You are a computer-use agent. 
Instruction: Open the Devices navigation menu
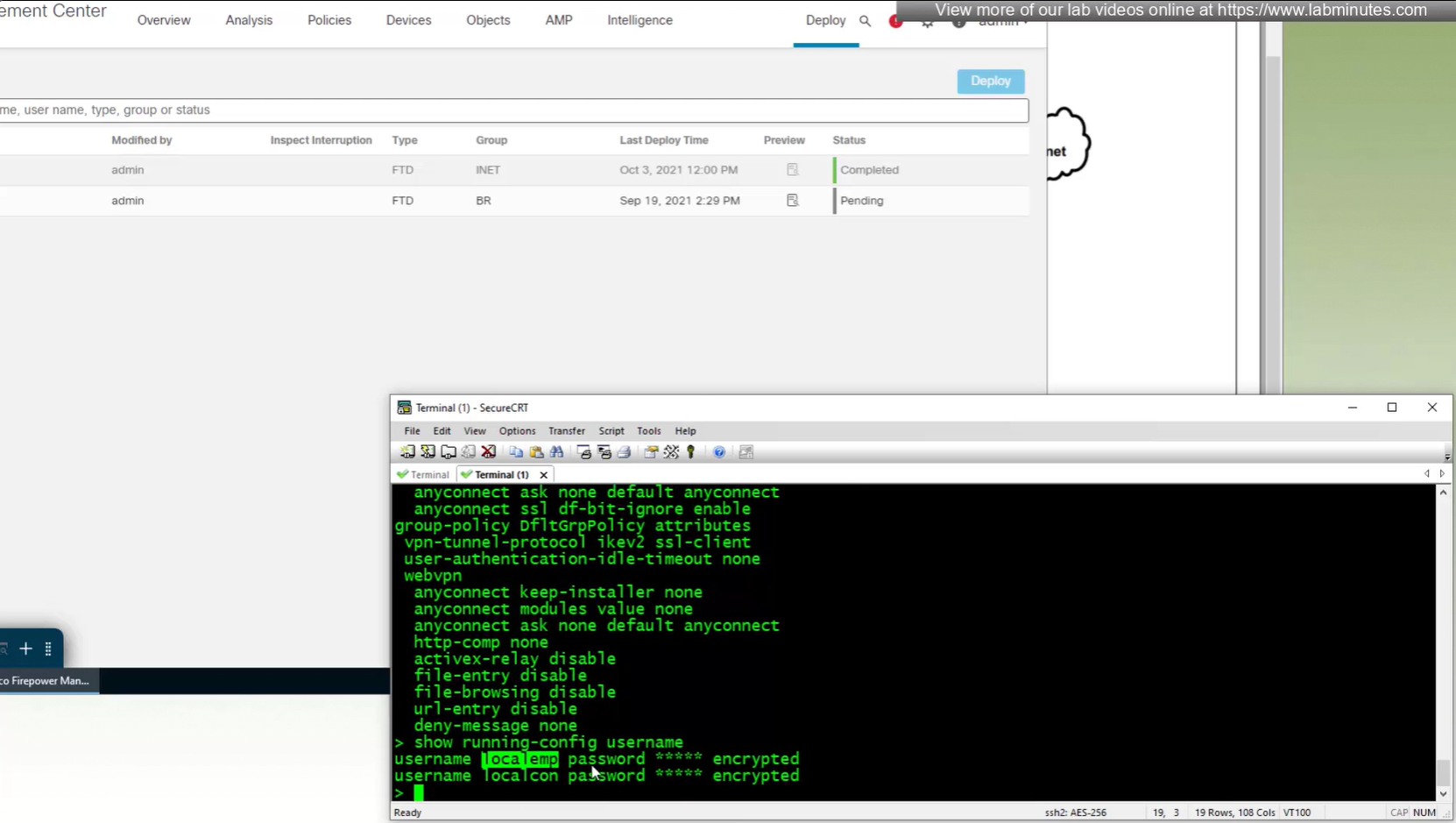click(408, 20)
